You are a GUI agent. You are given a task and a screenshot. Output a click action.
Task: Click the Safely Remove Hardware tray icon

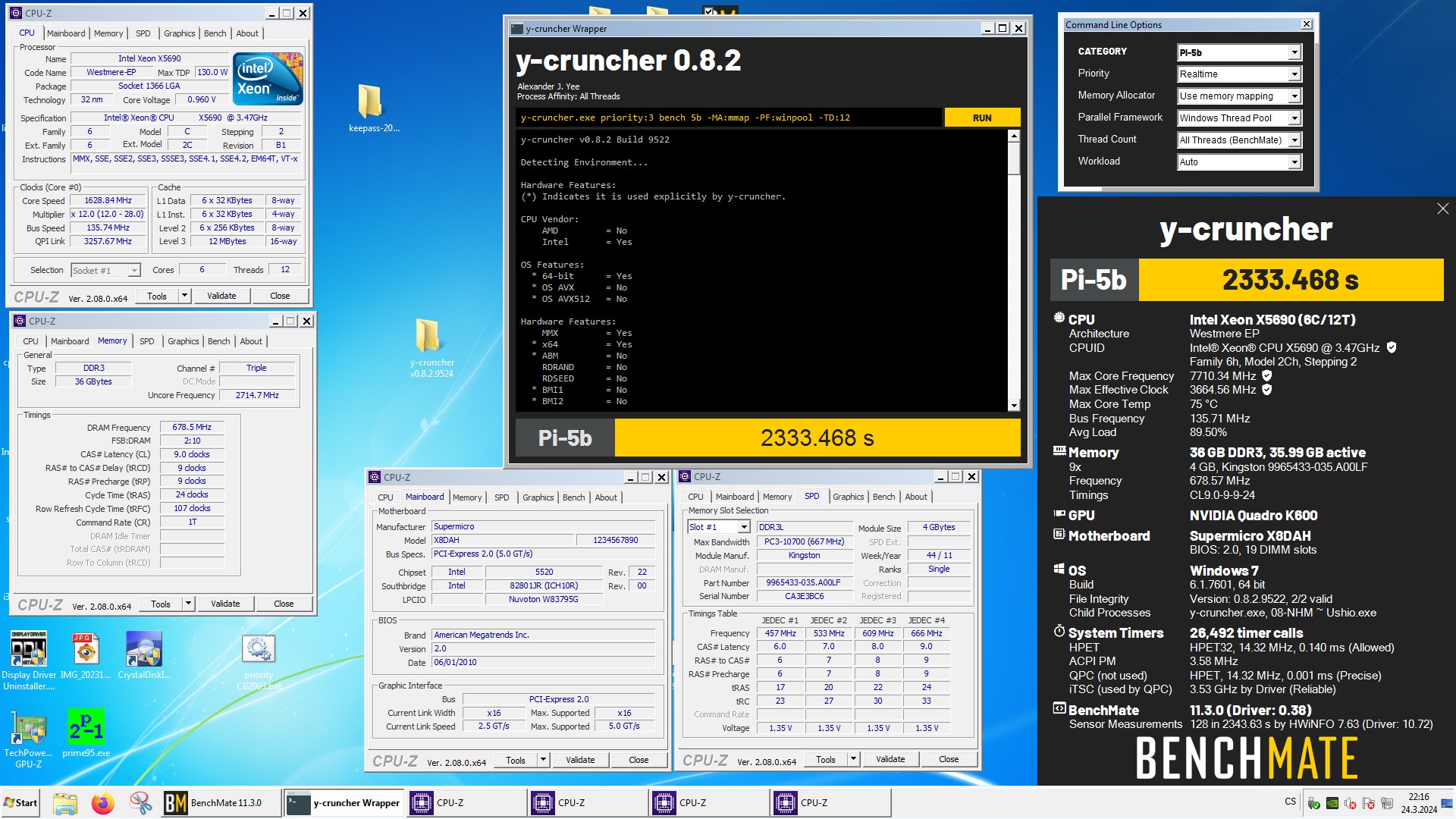coord(1314,803)
